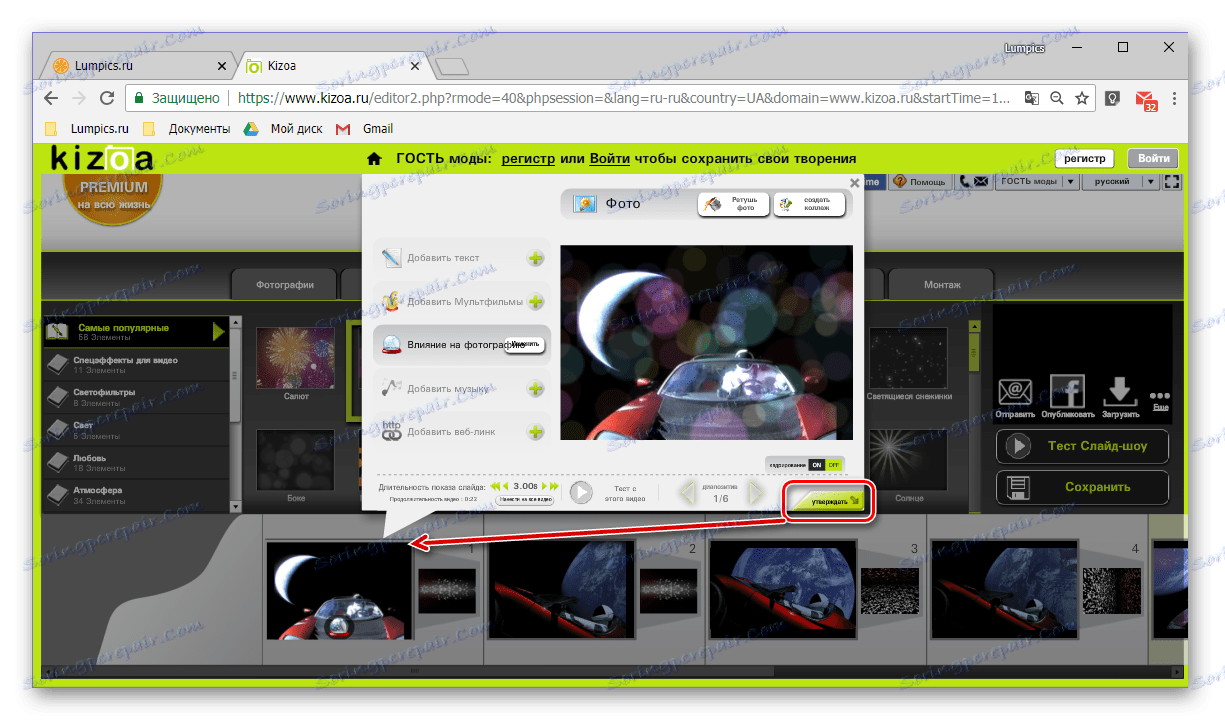Go to the next slide arrow

point(757,492)
